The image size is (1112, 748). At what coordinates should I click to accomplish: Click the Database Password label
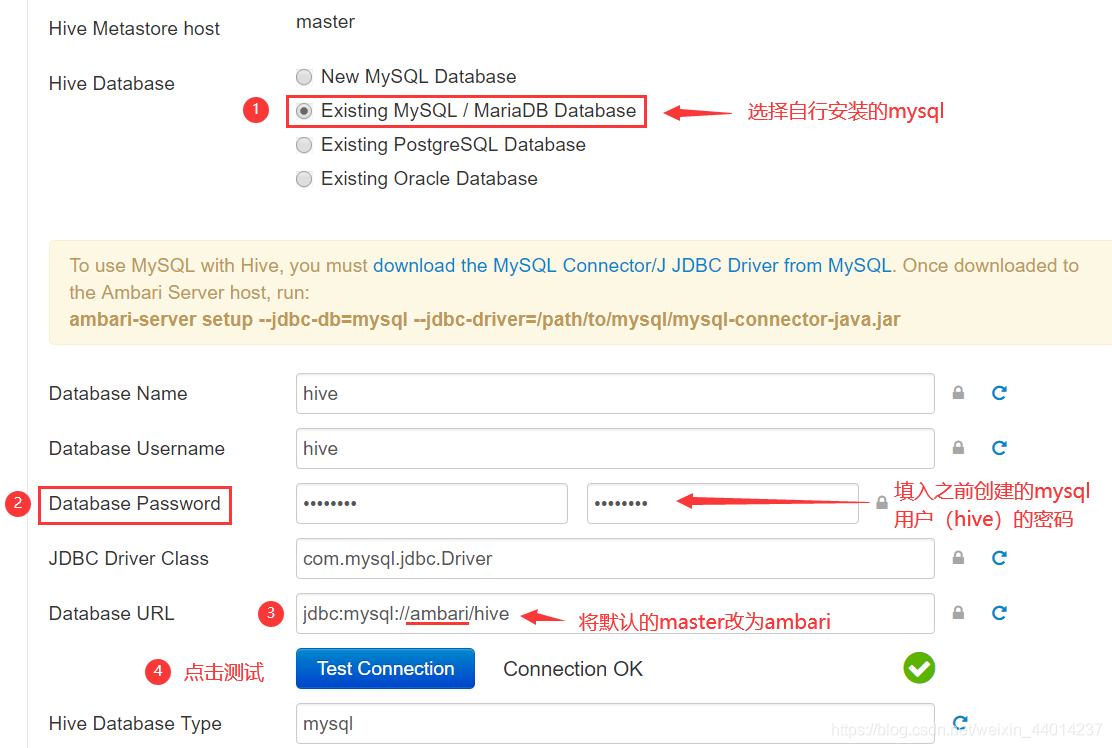tap(135, 503)
